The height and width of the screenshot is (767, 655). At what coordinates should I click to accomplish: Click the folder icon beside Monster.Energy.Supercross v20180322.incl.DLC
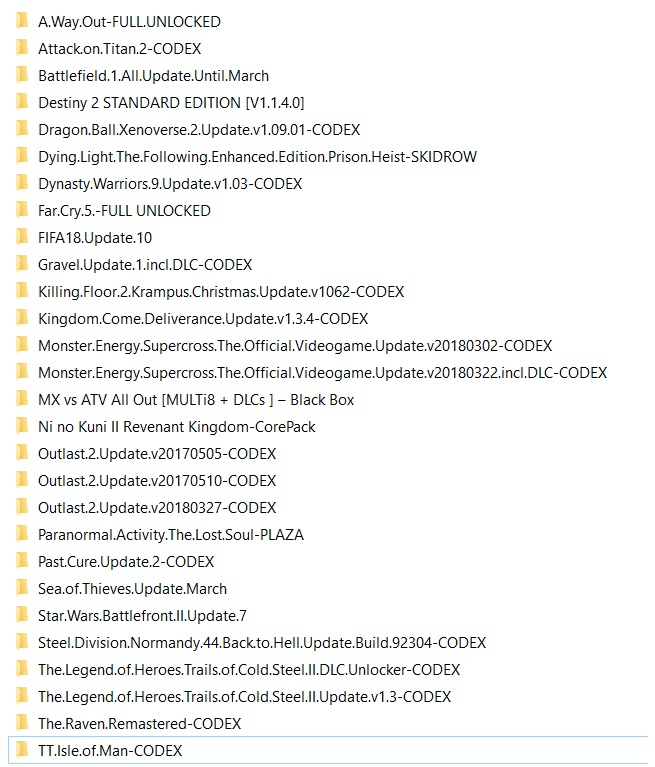pyautogui.click(x=22, y=372)
